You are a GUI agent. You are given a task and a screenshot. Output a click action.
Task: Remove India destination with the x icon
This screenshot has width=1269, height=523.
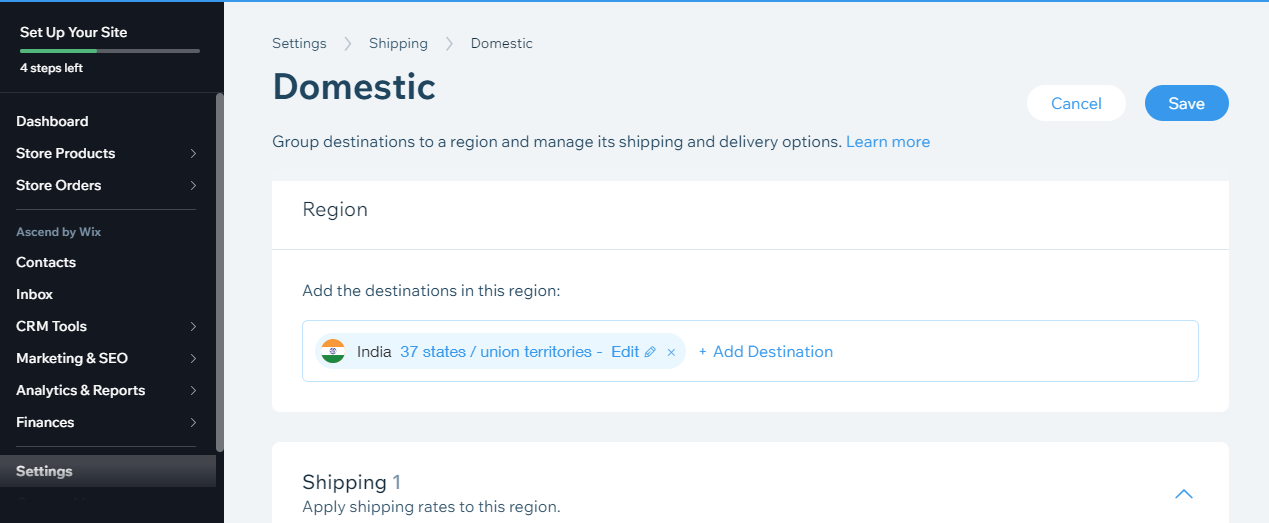pyautogui.click(x=671, y=352)
